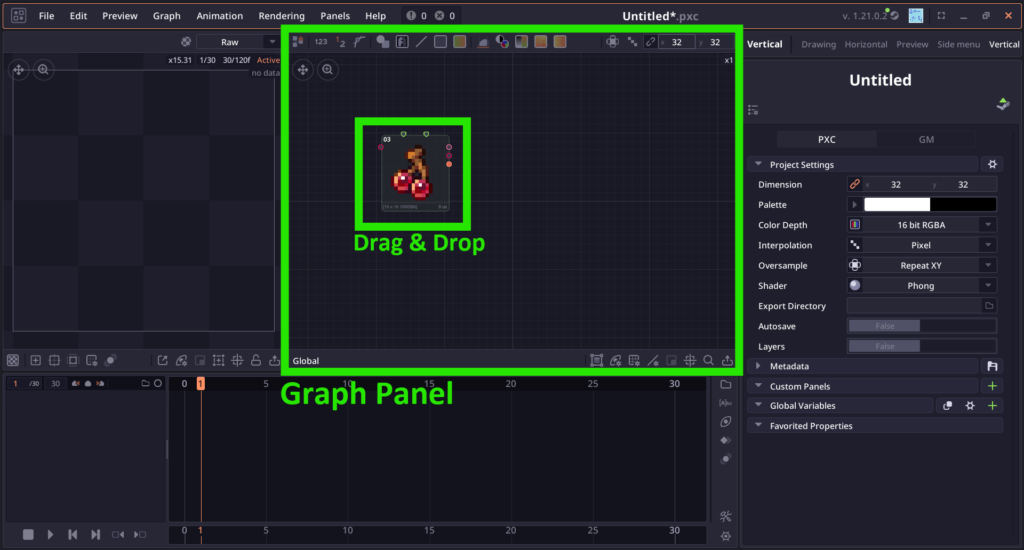Open the Interpolation dropdown
The image size is (1024, 550).
pyautogui.click(x=921, y=245)
